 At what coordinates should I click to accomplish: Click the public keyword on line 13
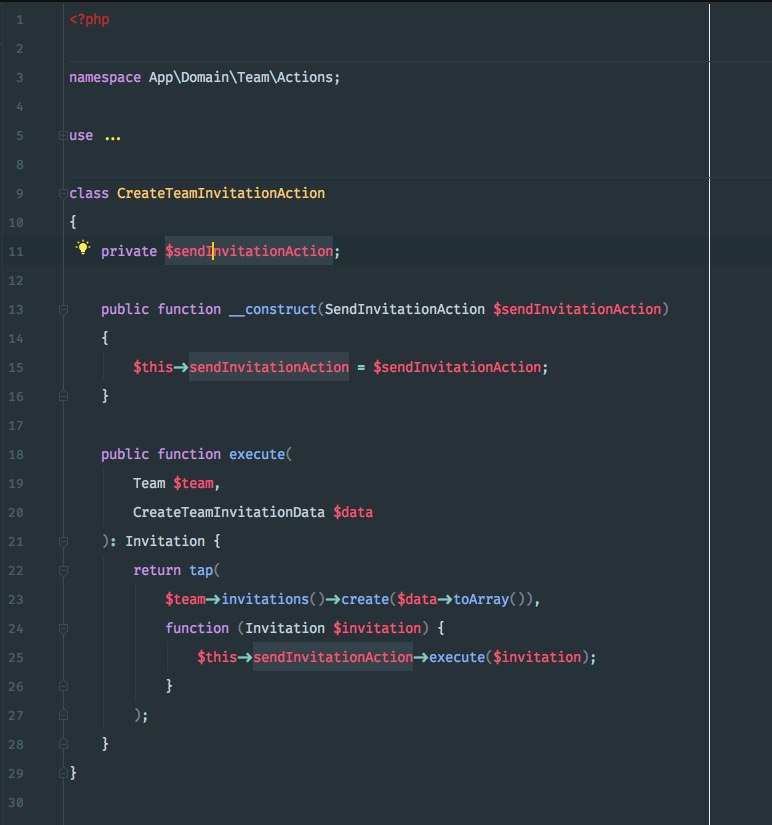(x=125, y=309)
